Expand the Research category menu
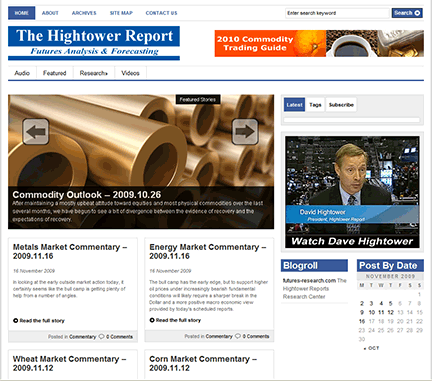This screenshot has width=432, height=381. click(94, 73)
